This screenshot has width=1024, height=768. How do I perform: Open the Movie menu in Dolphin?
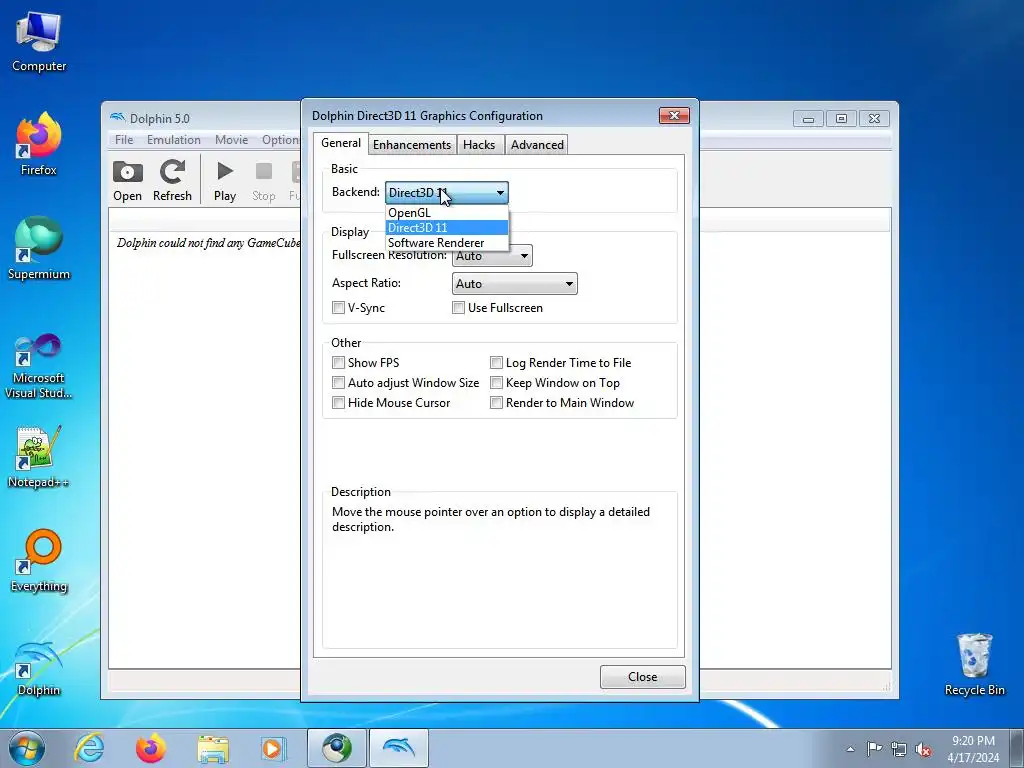click(231, 140)
